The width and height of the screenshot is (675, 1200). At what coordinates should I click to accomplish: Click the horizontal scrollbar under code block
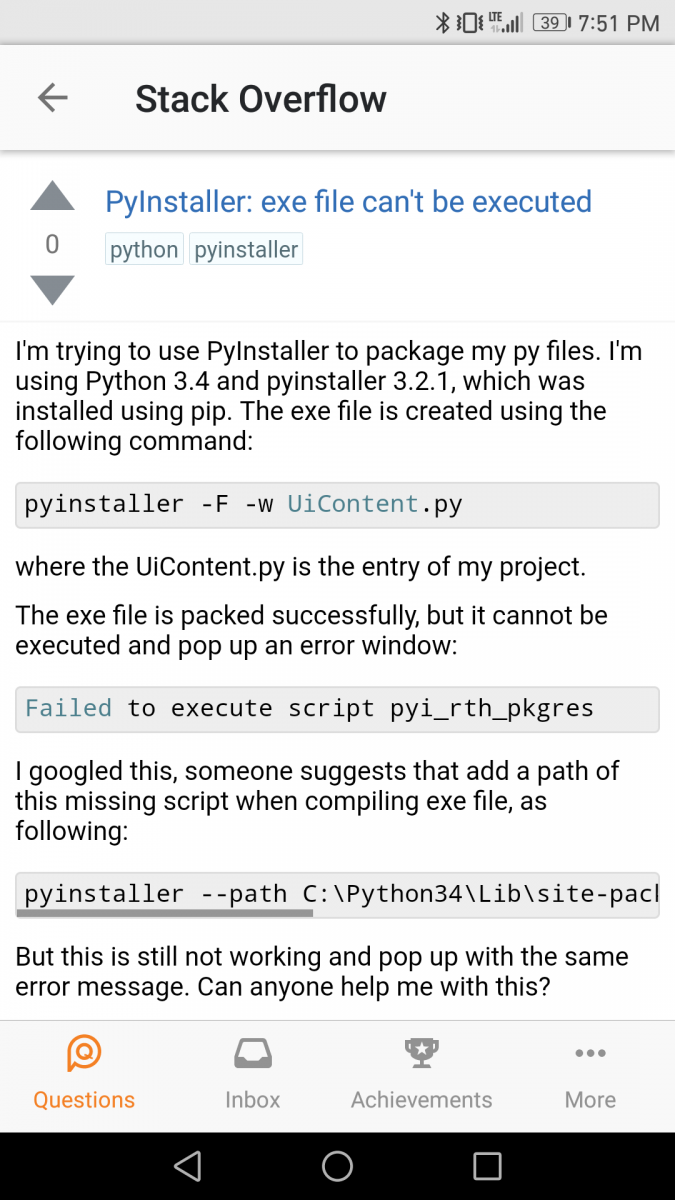click(166, 912)
